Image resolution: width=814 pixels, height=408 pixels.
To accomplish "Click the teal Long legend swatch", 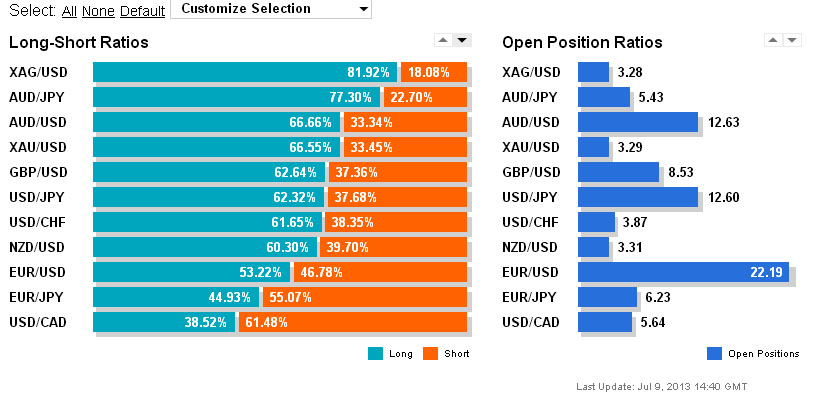I will 376,353.
